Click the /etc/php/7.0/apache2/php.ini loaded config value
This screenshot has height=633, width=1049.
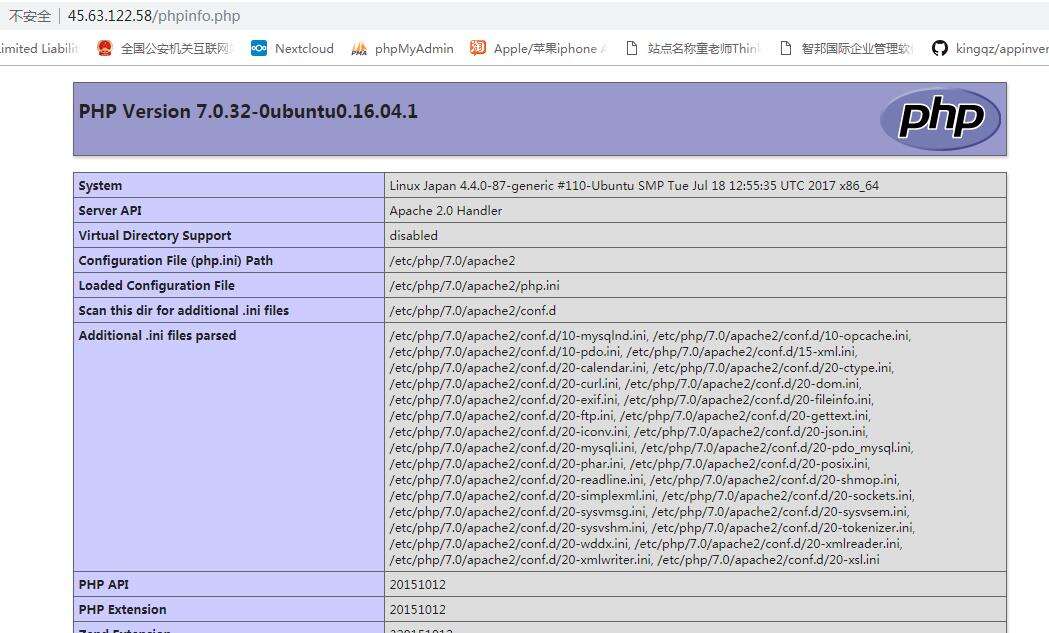coord(474,286)
